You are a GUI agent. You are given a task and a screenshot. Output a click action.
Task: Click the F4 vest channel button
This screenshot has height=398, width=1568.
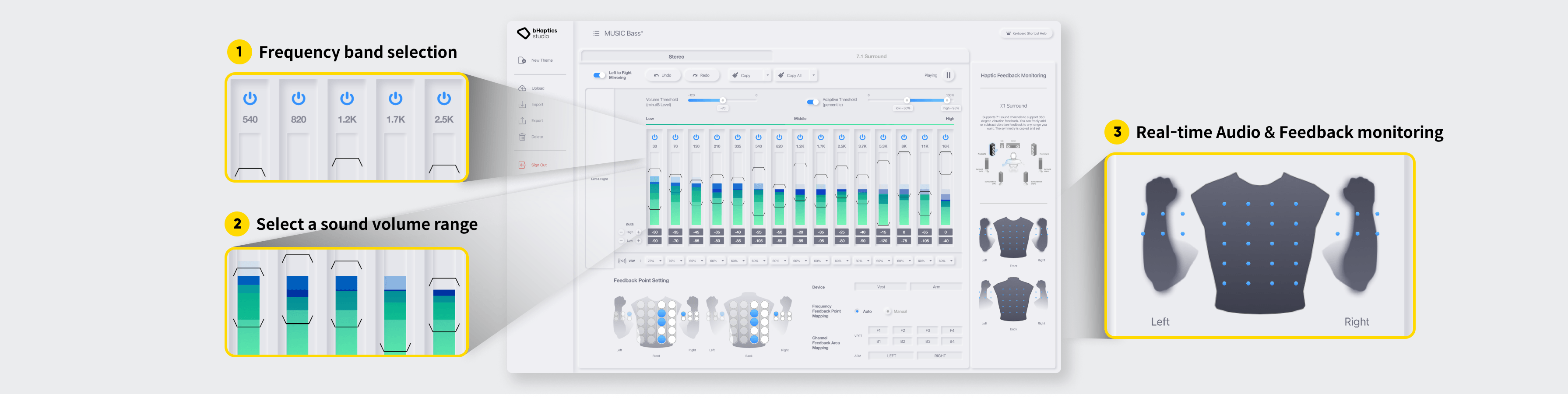[952, 331]
